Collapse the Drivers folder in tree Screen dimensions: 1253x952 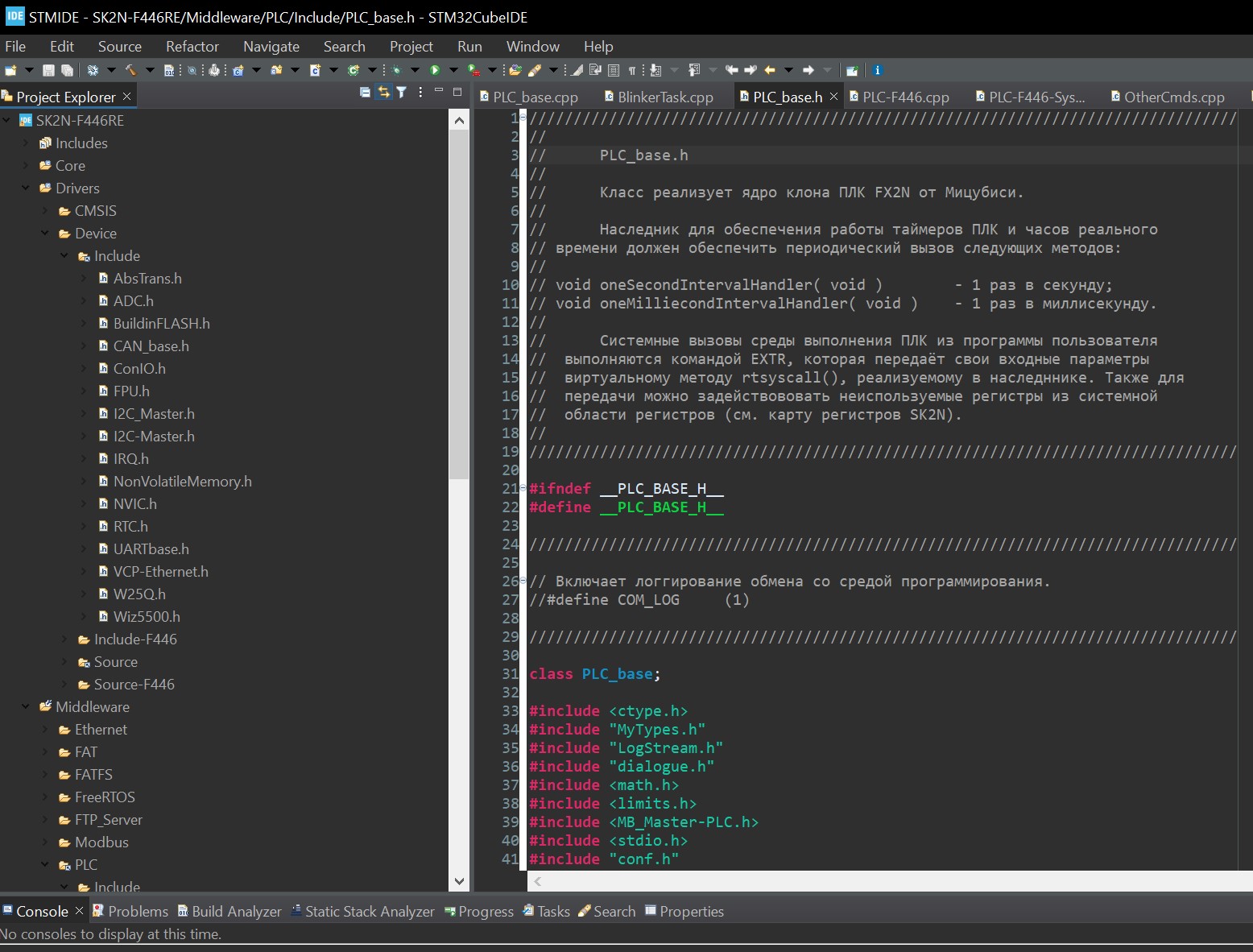[x=26, y=188]
